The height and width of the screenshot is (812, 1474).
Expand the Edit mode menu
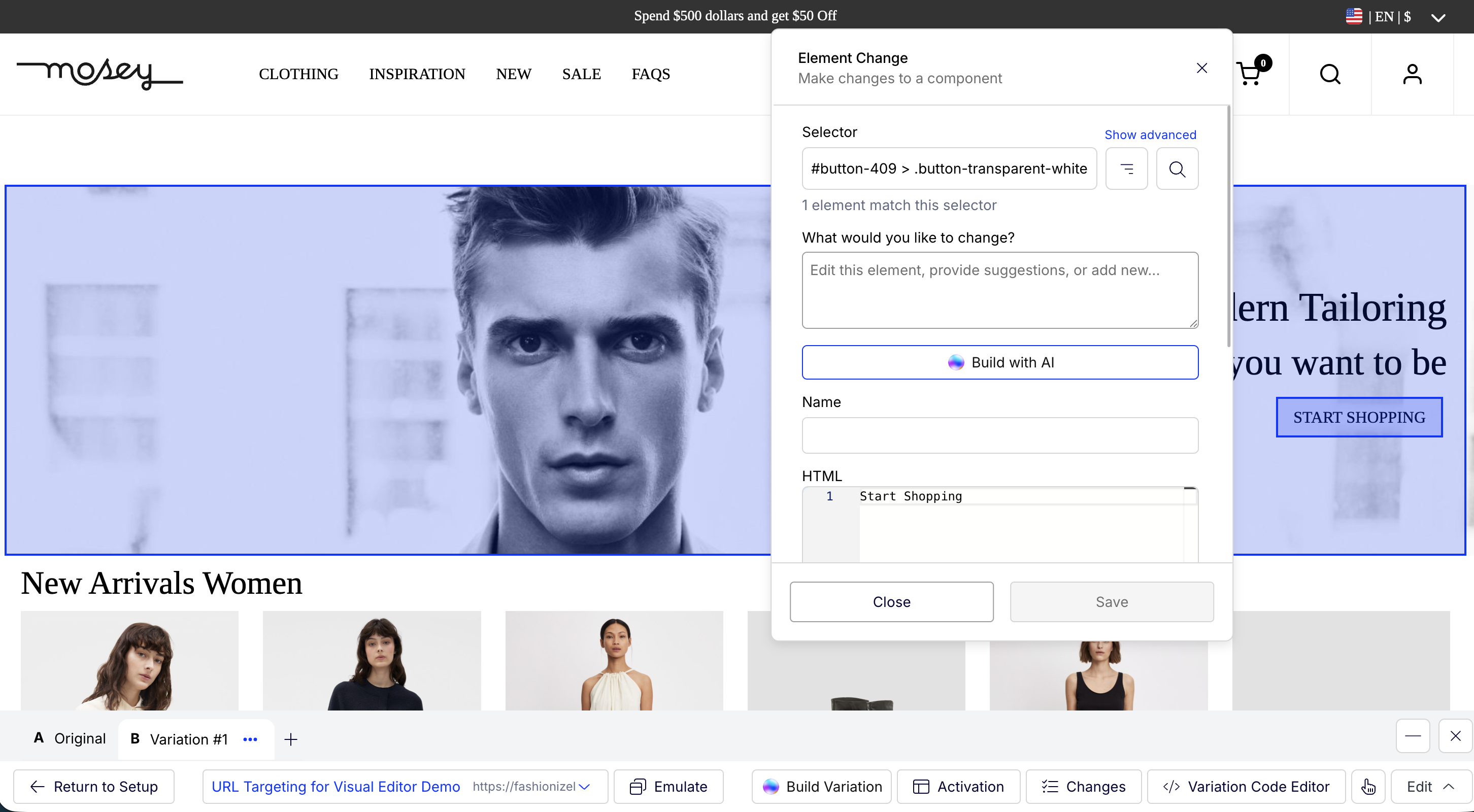click(1430, 786)
